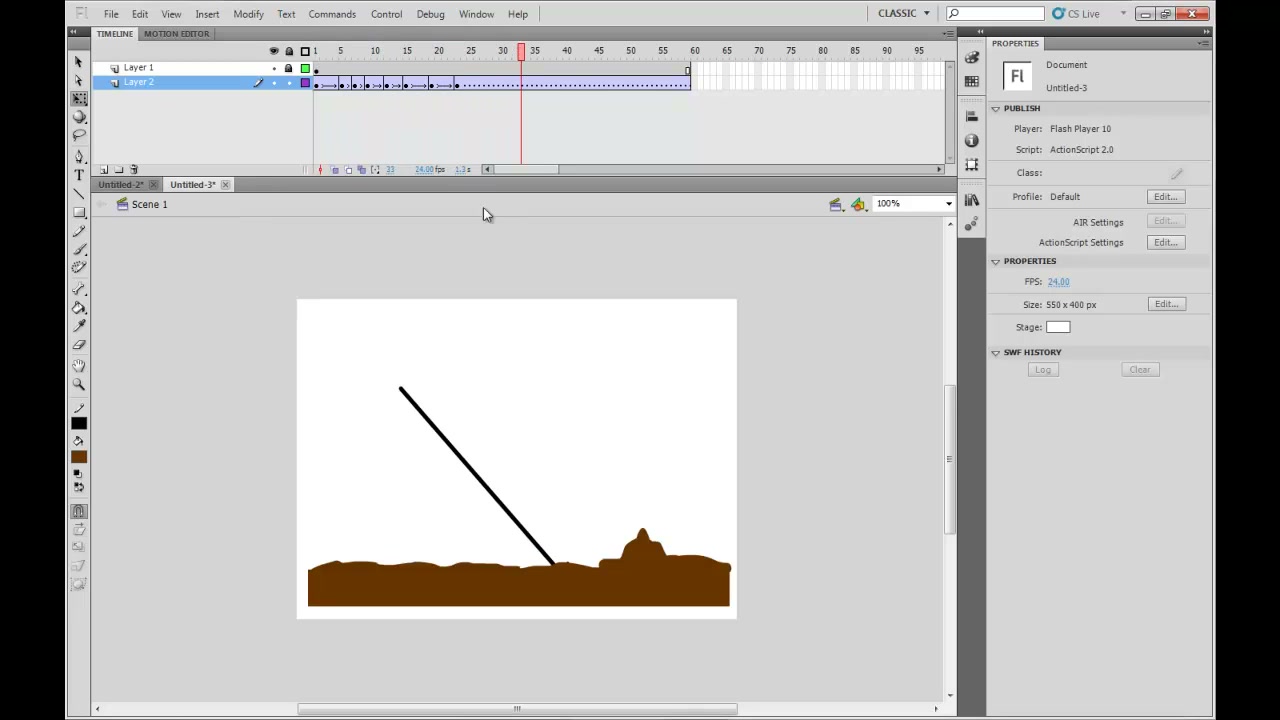This screenshot has height=720, width=1280.
Task: Toggle visibility dot for Layer 1
Action: pos(274,68)
